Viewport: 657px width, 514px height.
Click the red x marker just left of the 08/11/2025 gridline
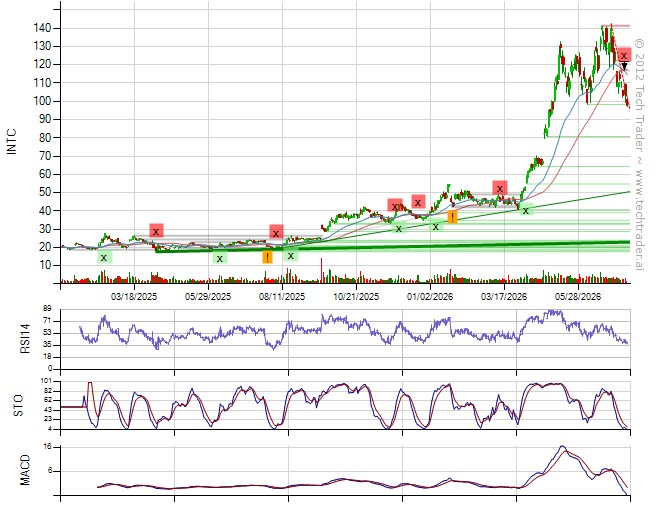276,232
